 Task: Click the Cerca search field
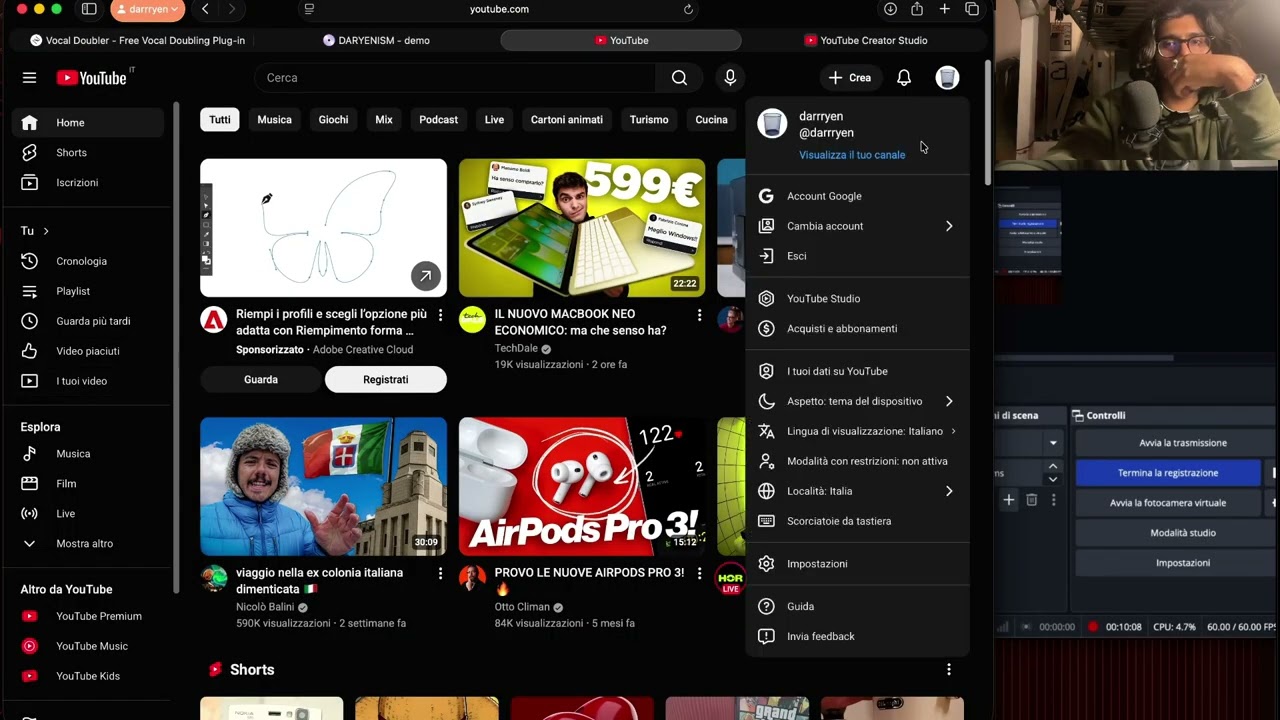click(x=455, y=78)
